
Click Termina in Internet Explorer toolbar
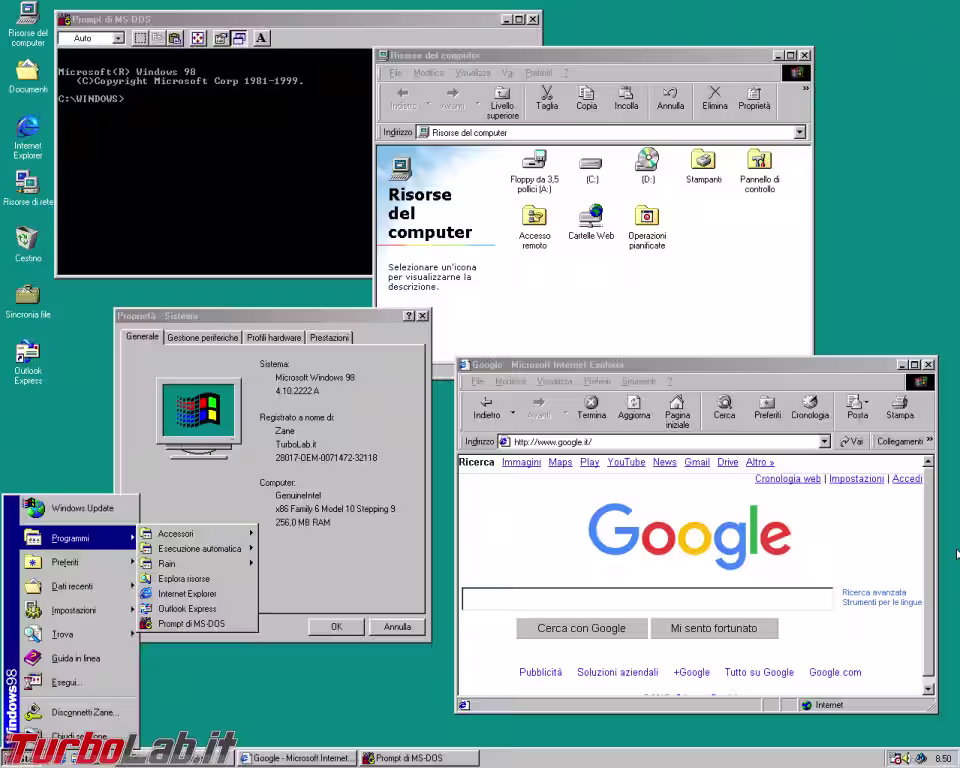click(x=591, y=407)
